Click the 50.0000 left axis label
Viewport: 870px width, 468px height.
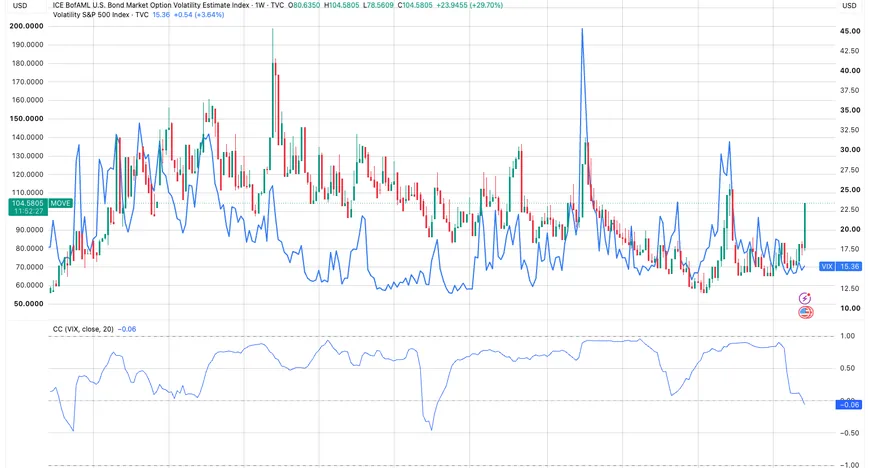[x=28, y=304]
